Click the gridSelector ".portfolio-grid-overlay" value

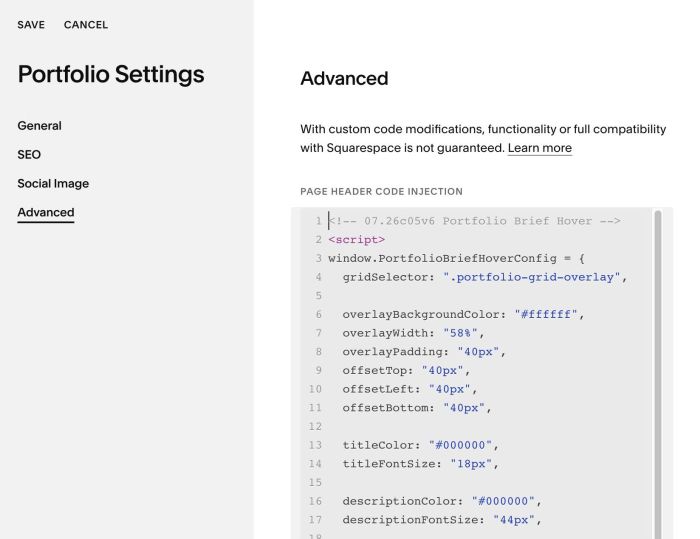(x=532, y=277)
